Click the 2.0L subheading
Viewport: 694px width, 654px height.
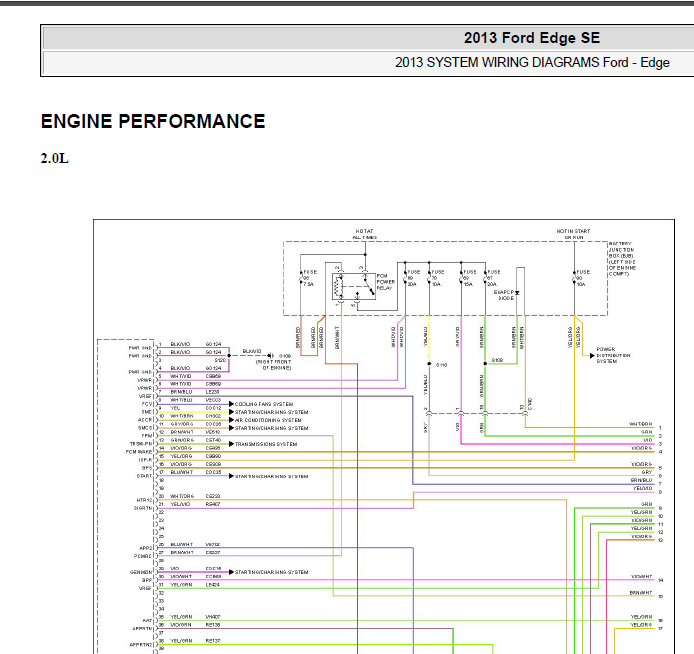(x=54, y=158)
